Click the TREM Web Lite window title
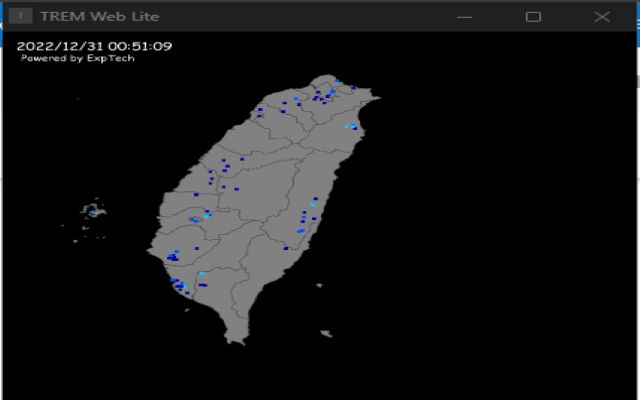Screen dimensions: 640x400 [x=100, y=16]
